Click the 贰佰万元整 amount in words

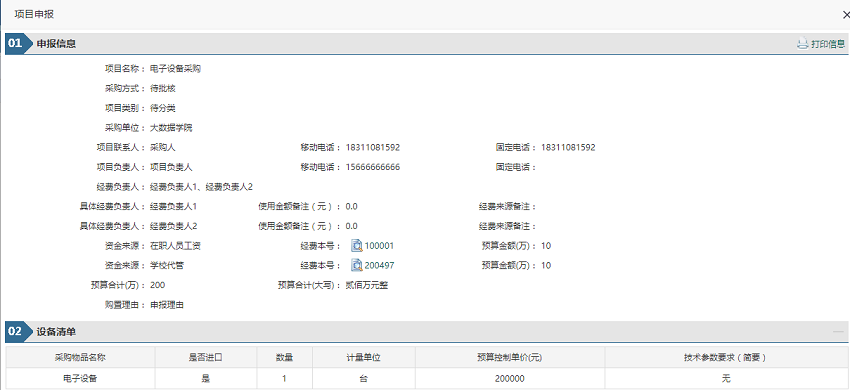366,285
